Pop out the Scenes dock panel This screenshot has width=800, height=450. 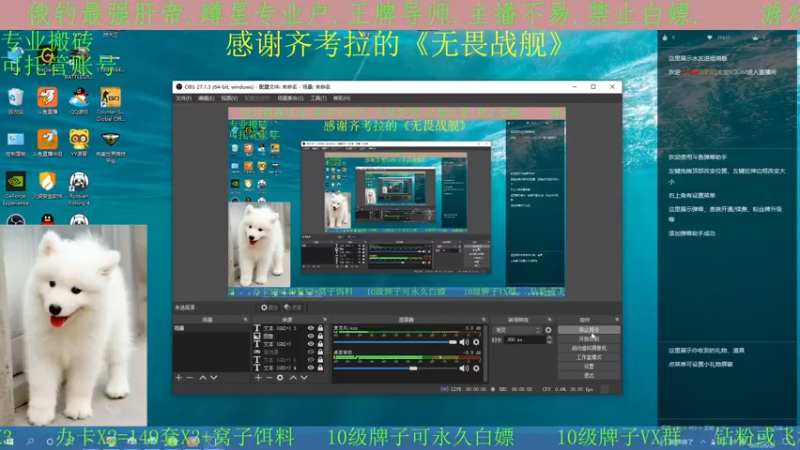point(245,319)
